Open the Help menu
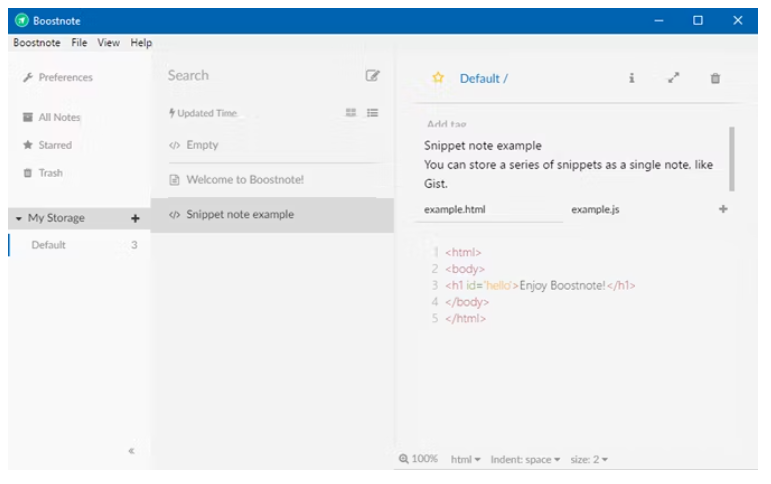The image size is (771, 484). coord(141,43)
